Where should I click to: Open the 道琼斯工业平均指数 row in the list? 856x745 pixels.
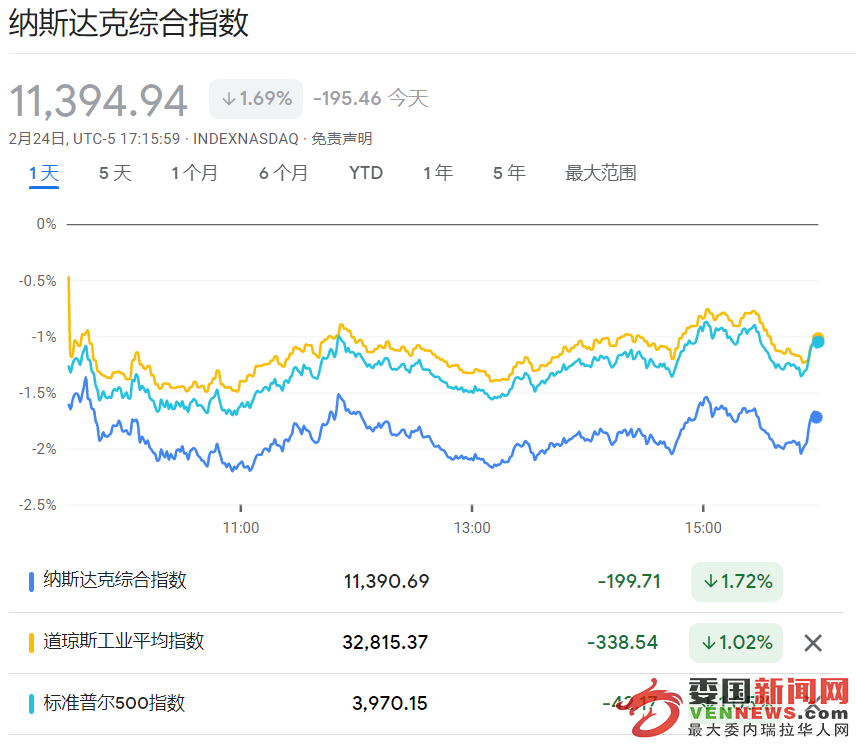pyautogui.click(x=426, y=643)
